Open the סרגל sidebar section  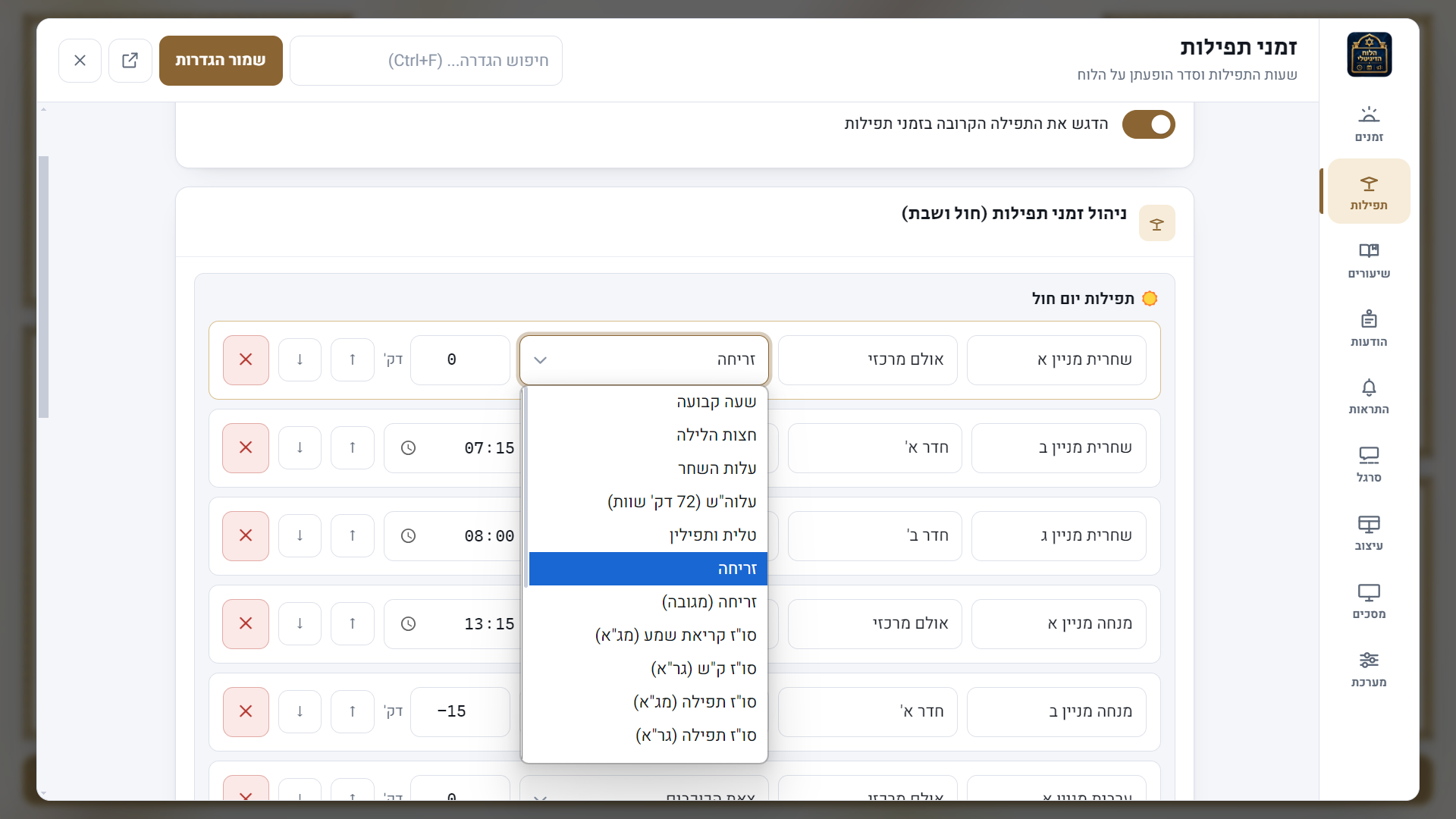tap(1369, 464)
